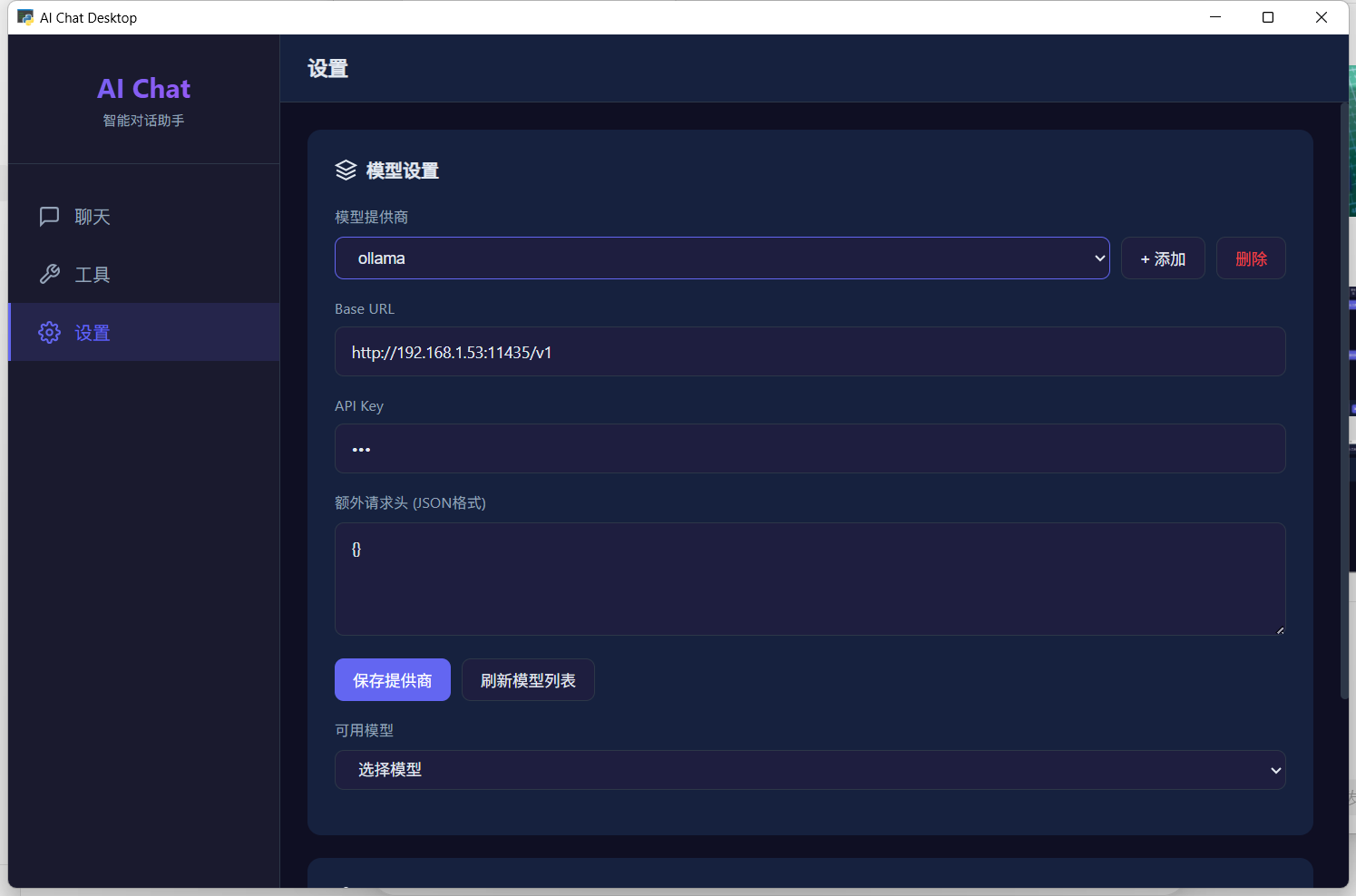Image resolution: width=1356 pixels, height=896 pixels.
Task: Open the 聊天 page from sidebar
Action: tap(92, 217)
